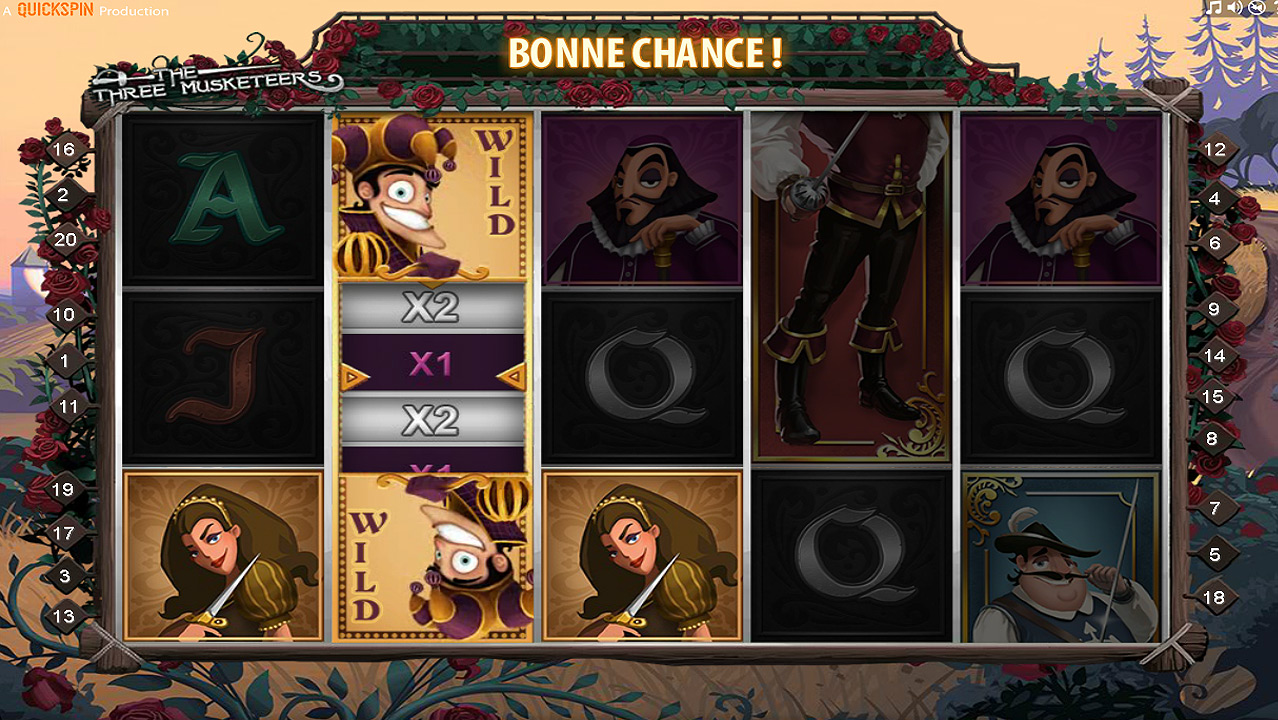The image size is (1278, 720).
Task: Select the highlighted X1 multiplier
Action: click(432, 364)
